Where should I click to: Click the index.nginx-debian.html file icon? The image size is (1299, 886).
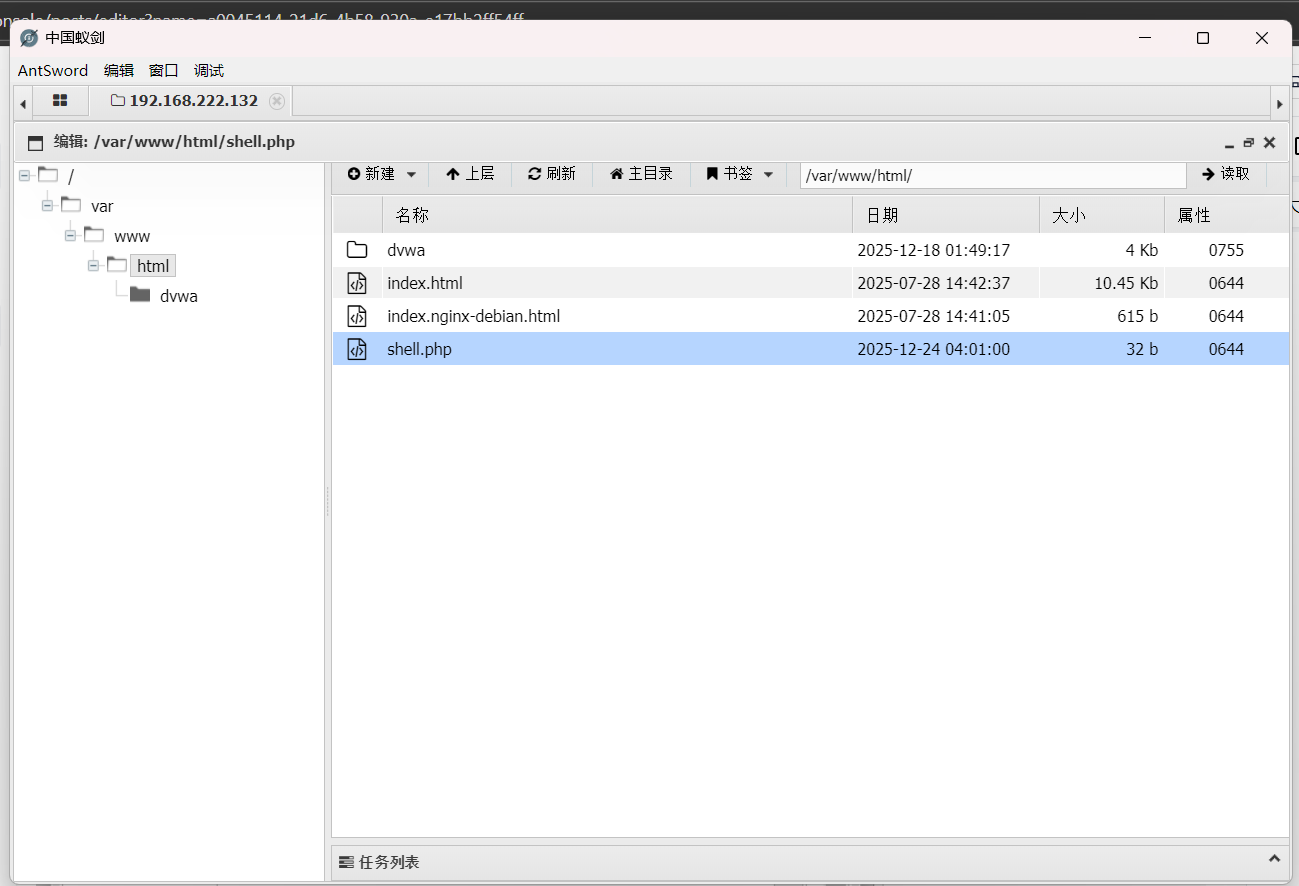click(x=357, y=316)
